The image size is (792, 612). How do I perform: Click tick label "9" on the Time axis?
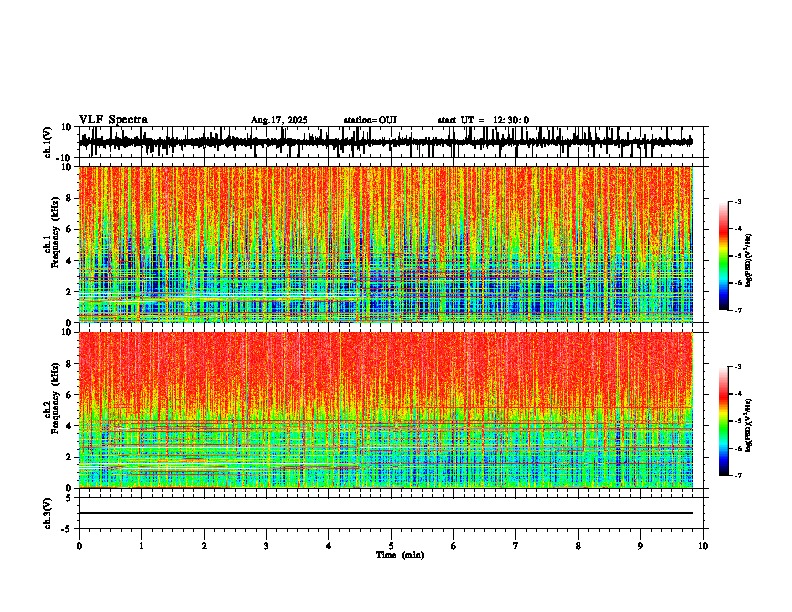640,546
